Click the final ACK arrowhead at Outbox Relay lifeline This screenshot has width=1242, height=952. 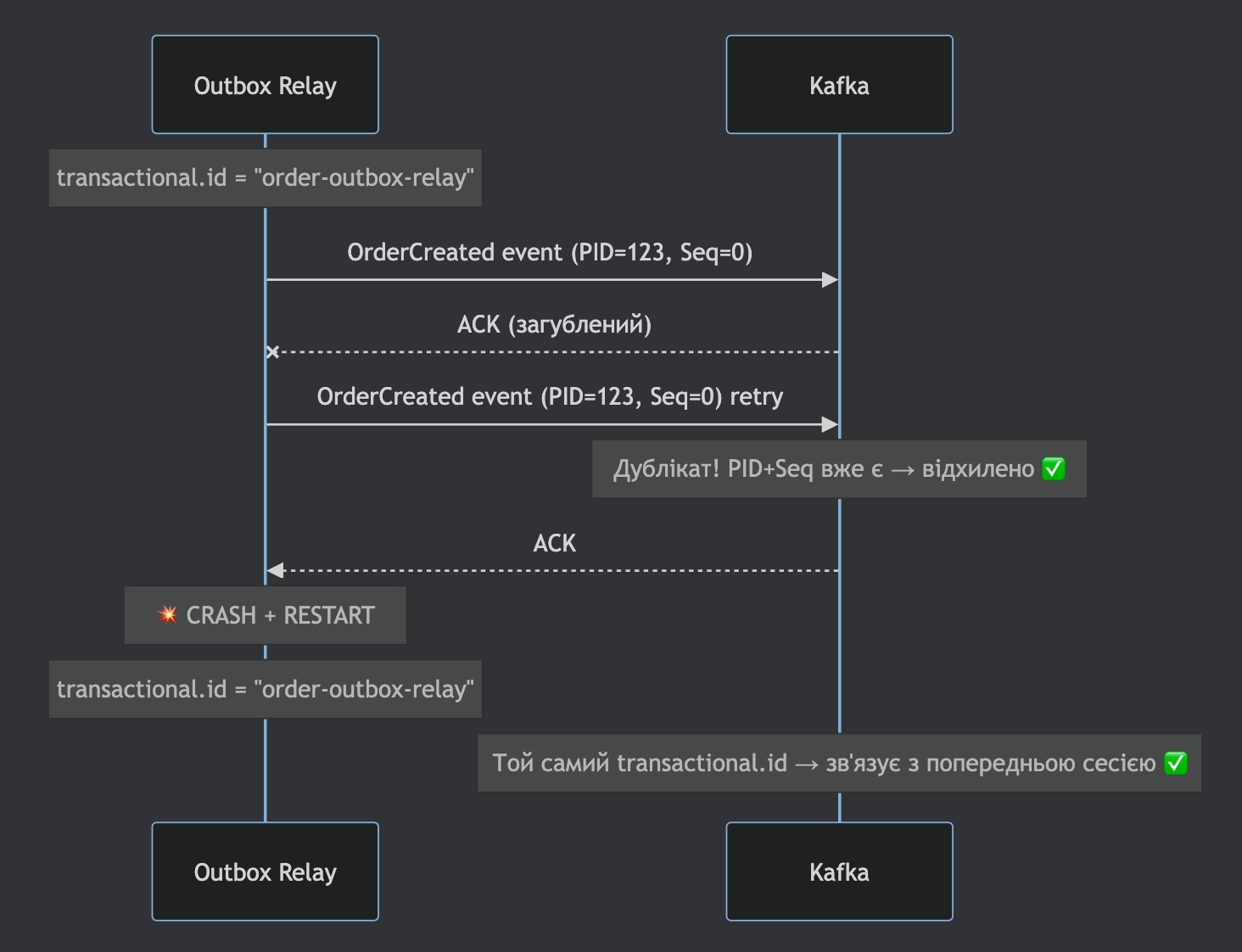pyautogui.click(x=275, y=571)
